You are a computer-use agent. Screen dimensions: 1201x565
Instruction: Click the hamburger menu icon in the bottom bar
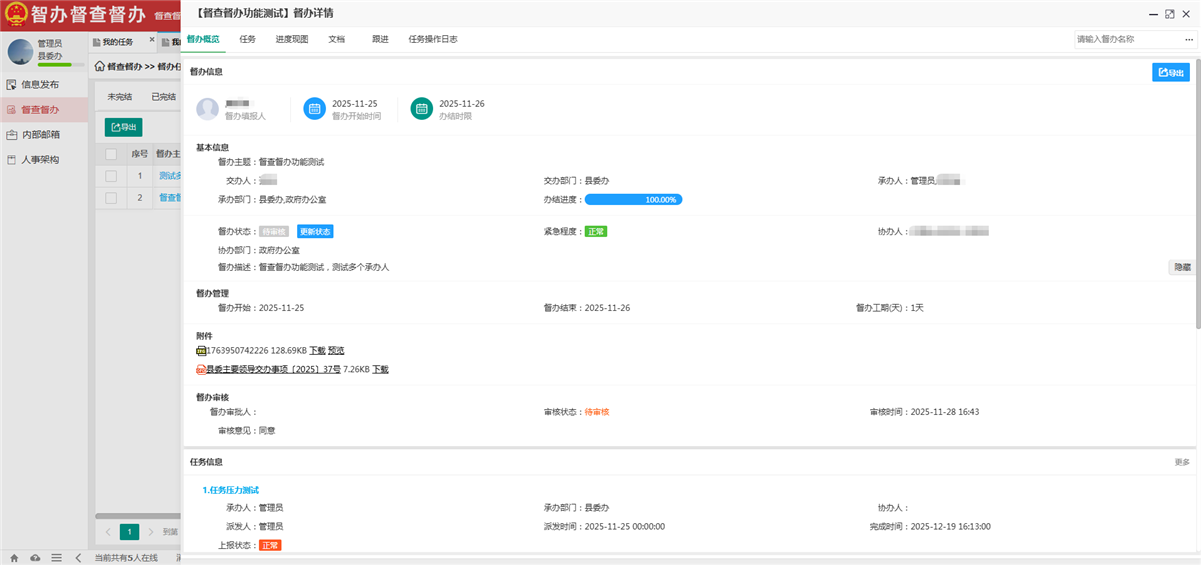click(57, 557)
